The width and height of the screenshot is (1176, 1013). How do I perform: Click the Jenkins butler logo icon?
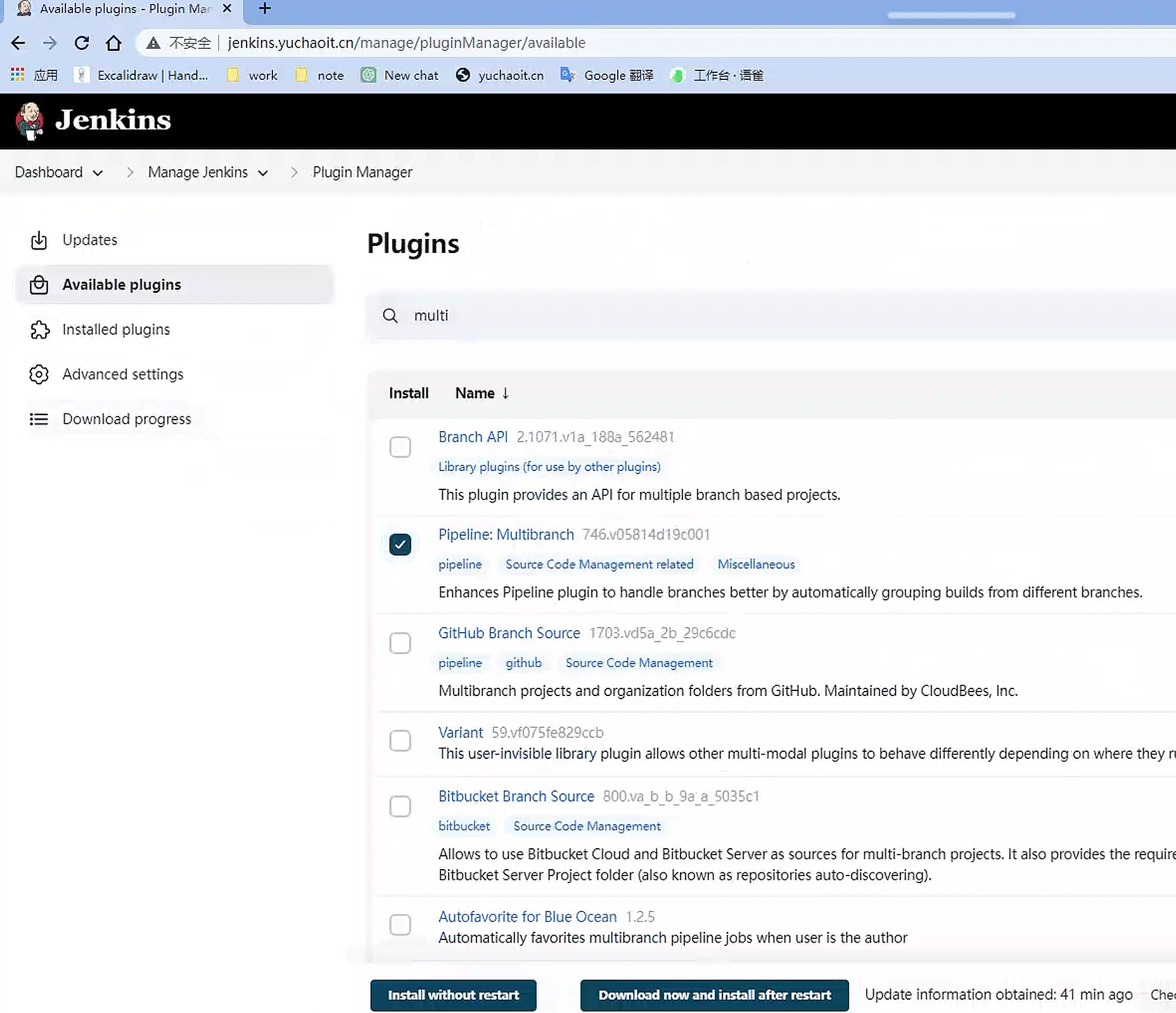coord(30,120)
